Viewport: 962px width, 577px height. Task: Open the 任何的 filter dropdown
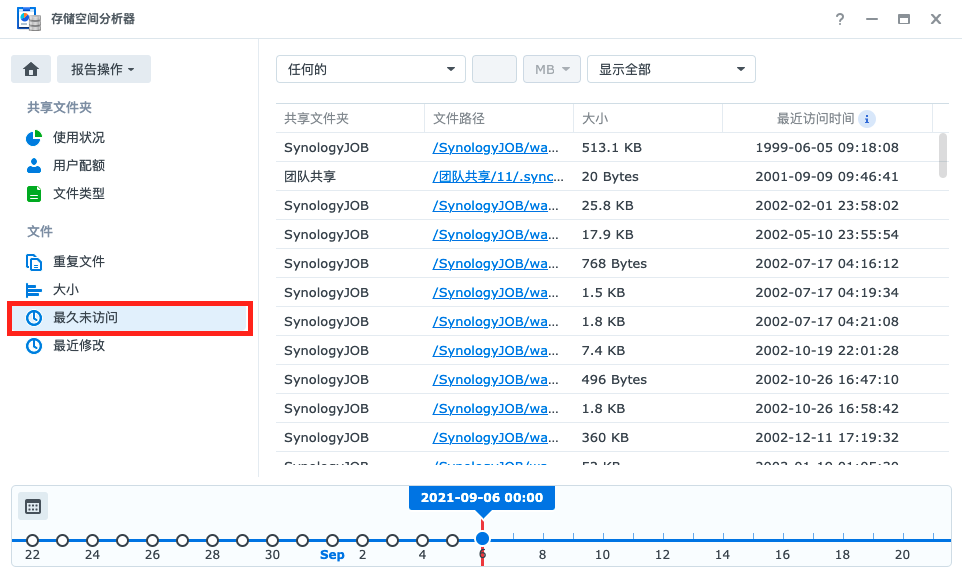370,68
